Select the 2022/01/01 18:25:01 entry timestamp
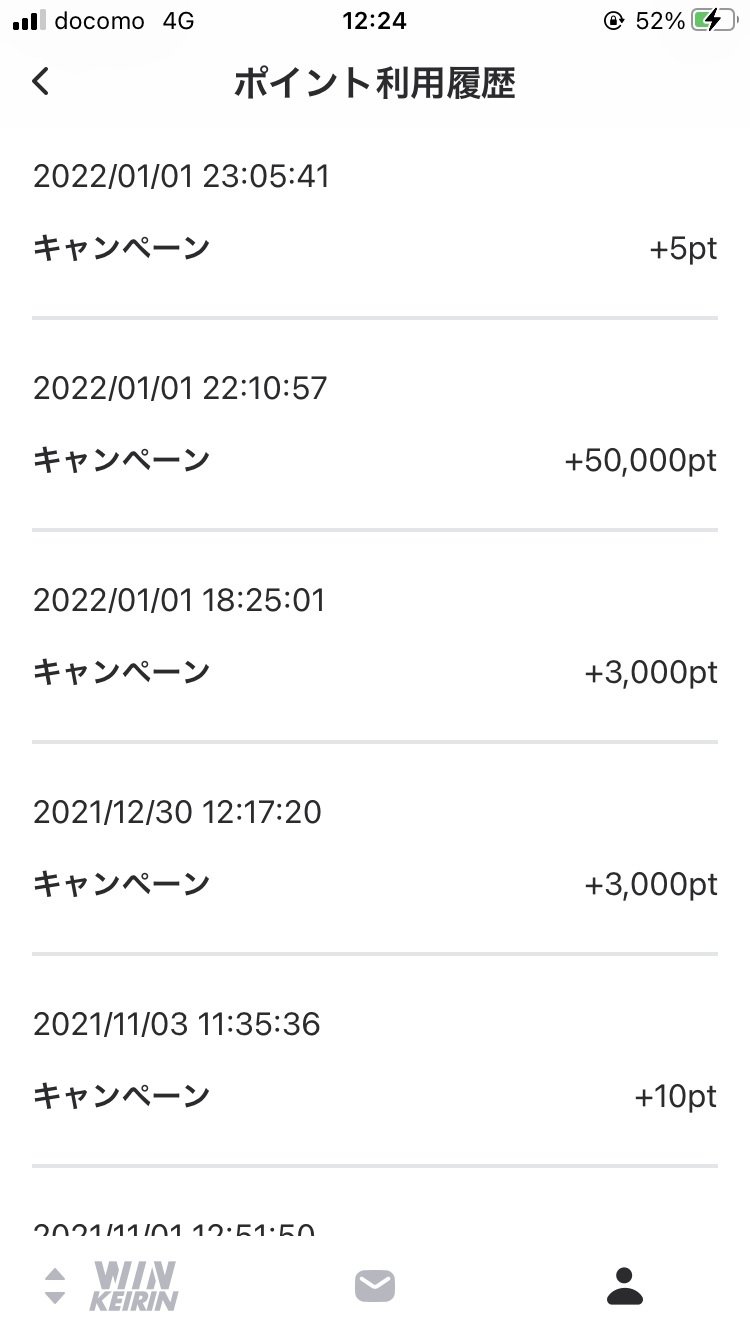Image resolution: width=750 pixels, height=1334 pixels. point(179,600)
